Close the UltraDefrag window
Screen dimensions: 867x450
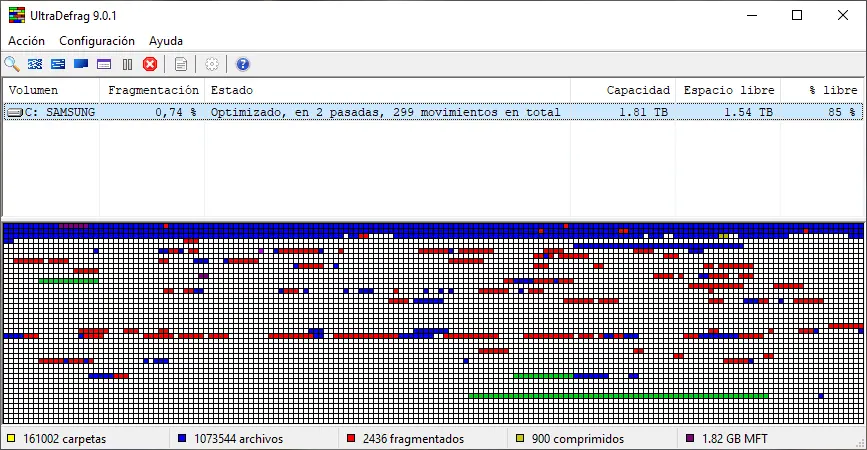(843, 15)
